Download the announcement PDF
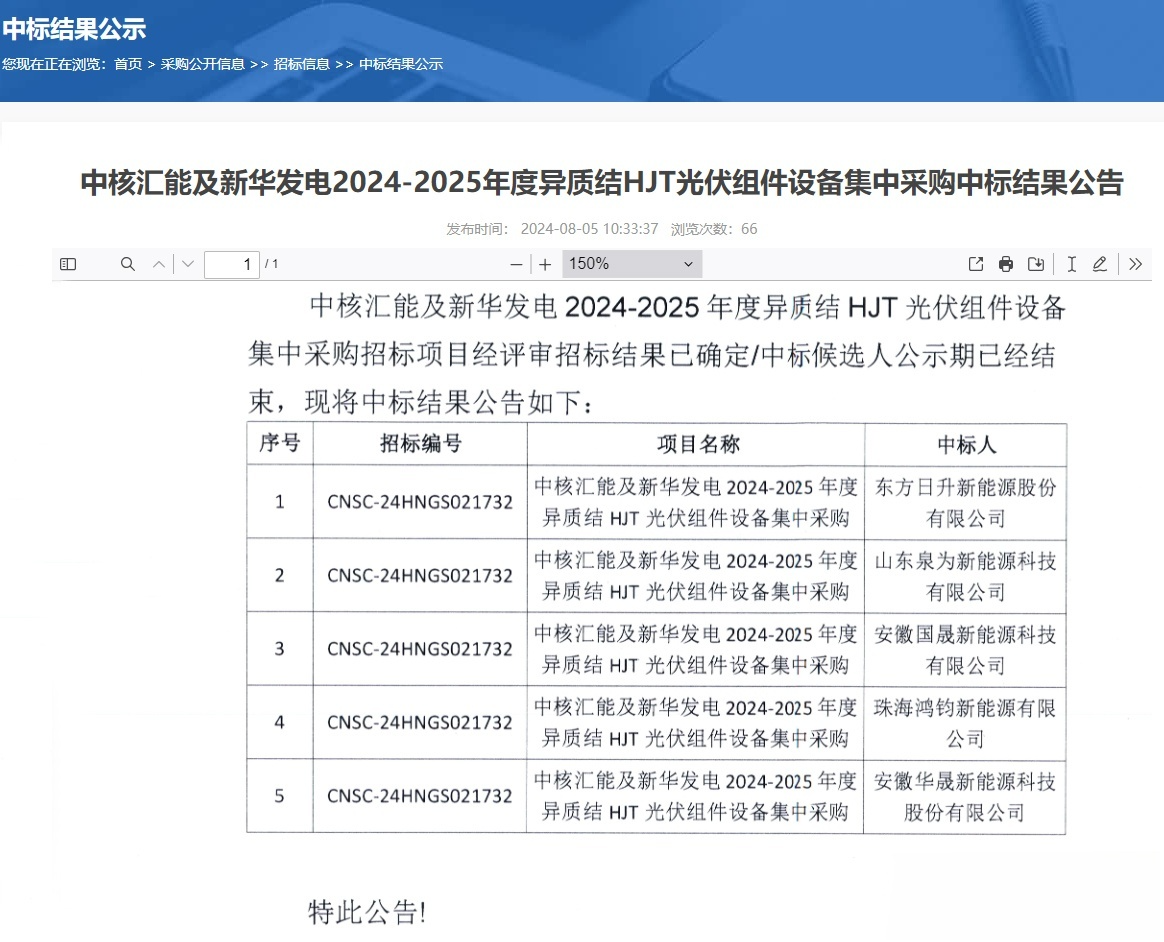 pyautogui.click(x=1036, y=263)
